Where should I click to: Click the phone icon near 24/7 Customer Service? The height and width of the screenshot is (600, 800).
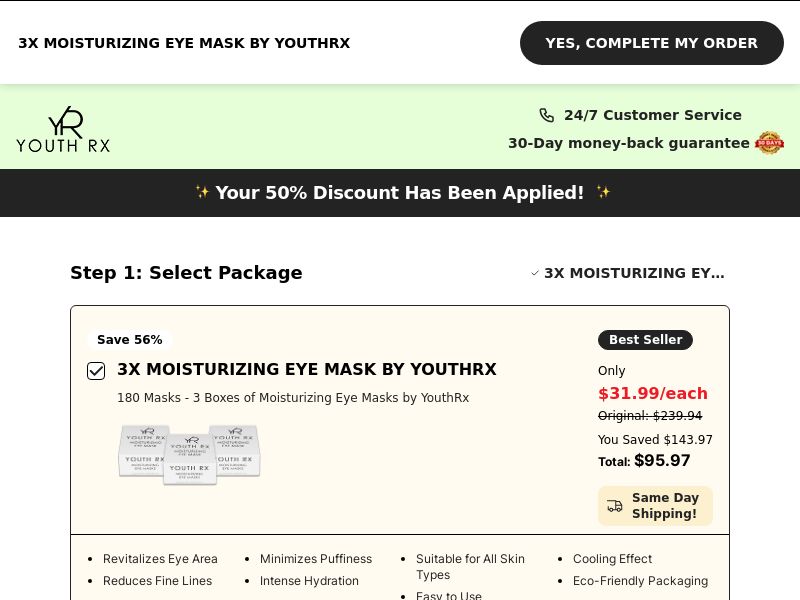[547, 115]
